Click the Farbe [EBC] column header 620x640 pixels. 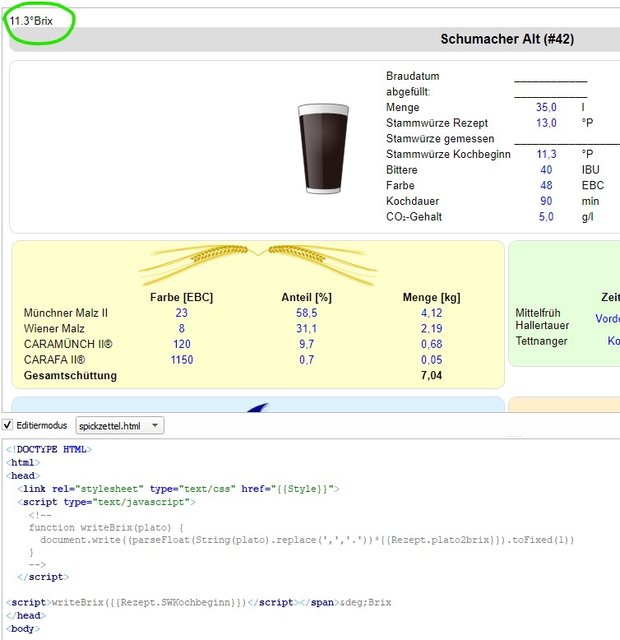tap(182, 297)
